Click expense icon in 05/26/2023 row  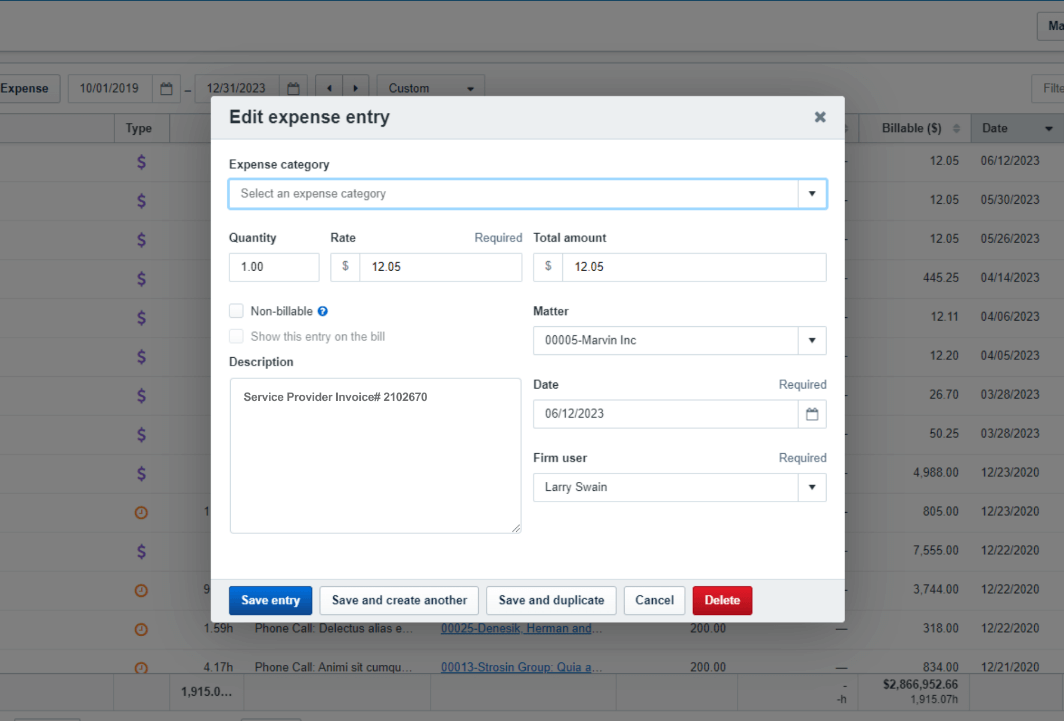(141, 239)
